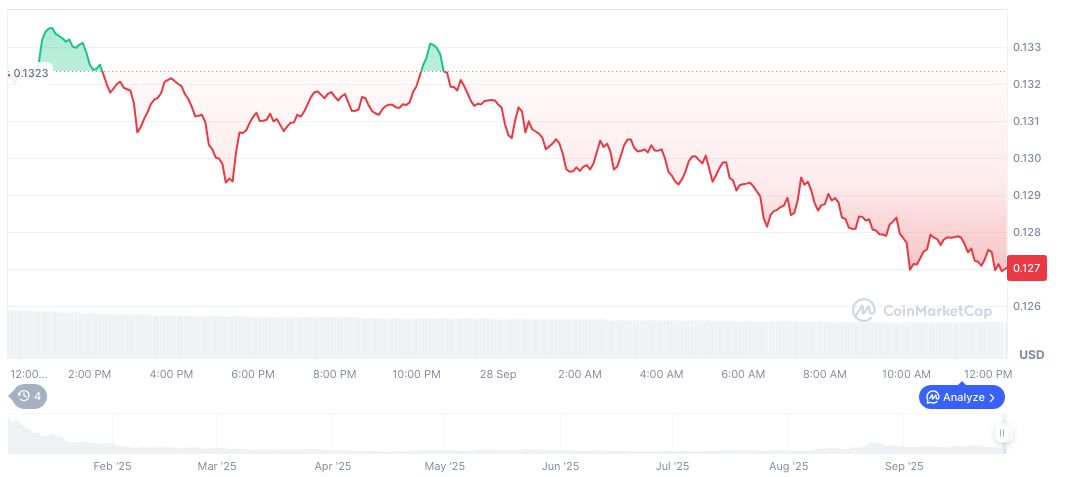Select Aug '25 in range navigator

click(x=788, y=466)
